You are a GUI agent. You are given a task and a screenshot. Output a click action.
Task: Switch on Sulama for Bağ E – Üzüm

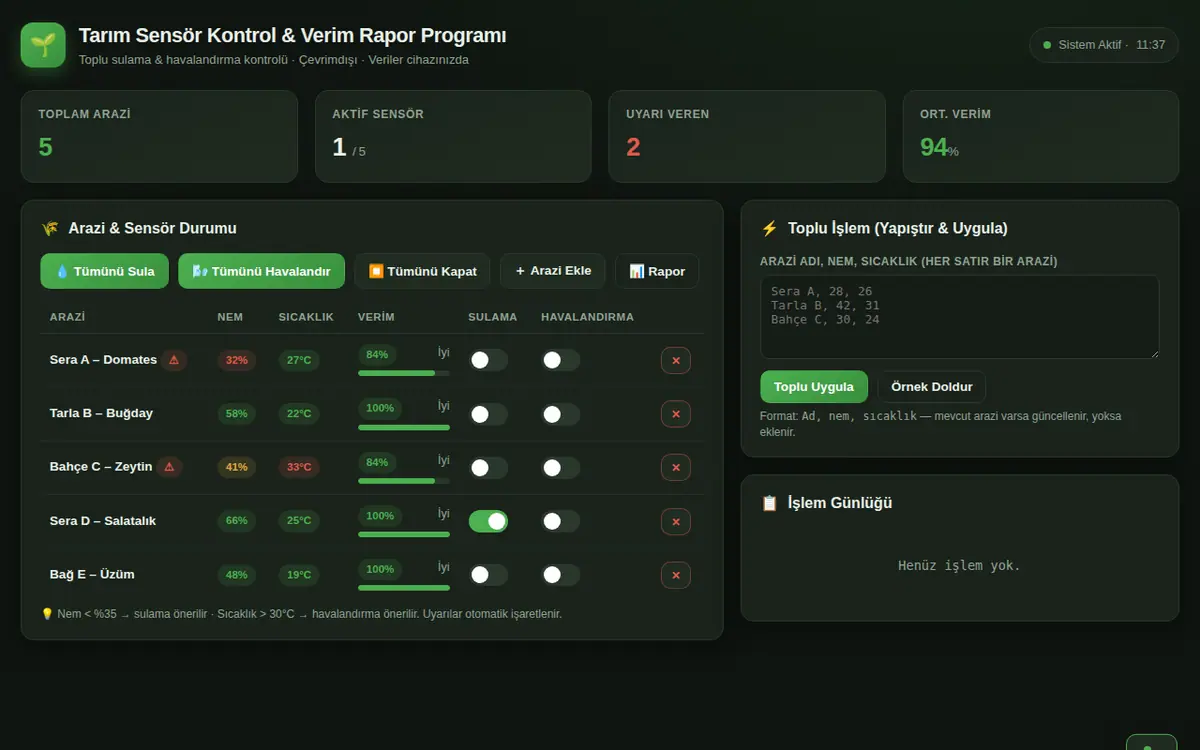(x=488, y=575)
